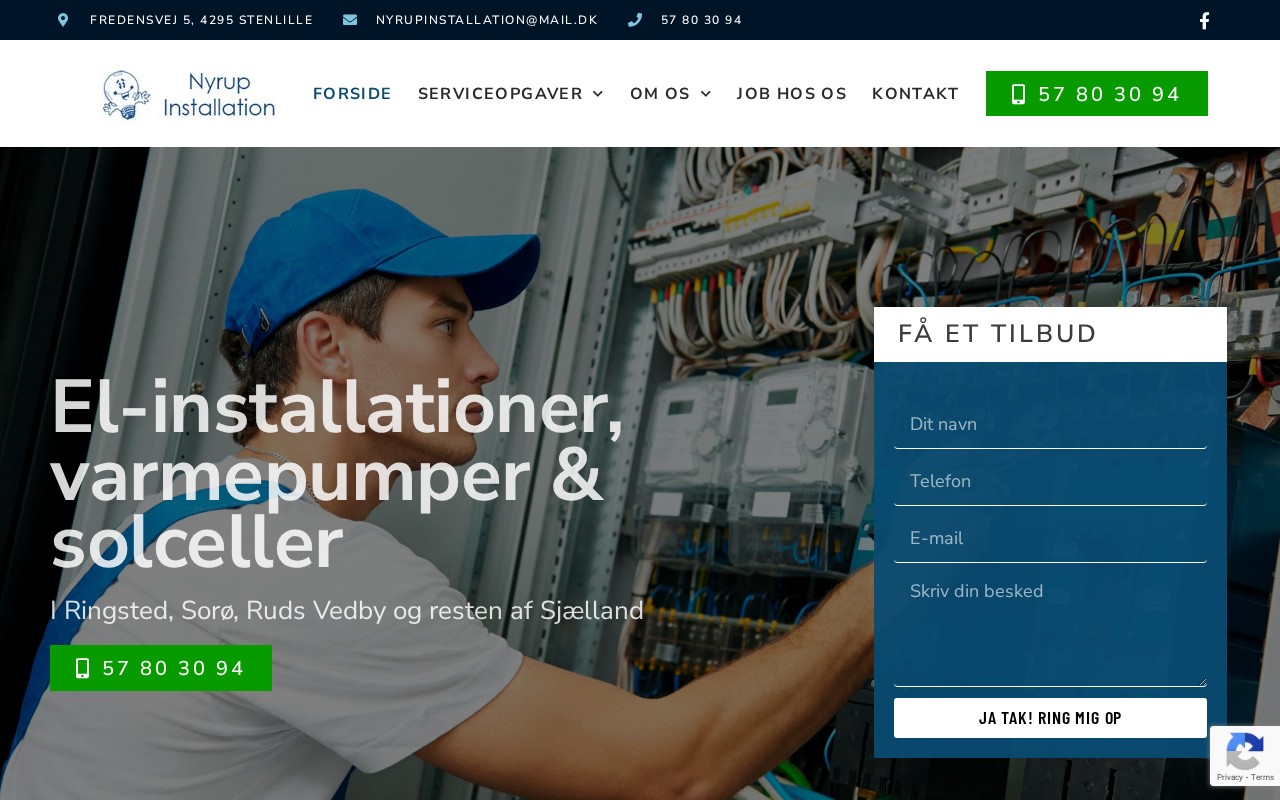This screenshot has height=800, width=1280.
Task: Click the green phone button in hero
Action: pyautogui.click(x=161, y=668)
